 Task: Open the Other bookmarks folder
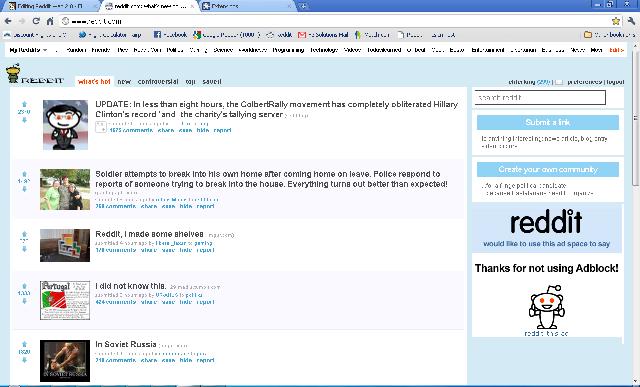[609, 35]
